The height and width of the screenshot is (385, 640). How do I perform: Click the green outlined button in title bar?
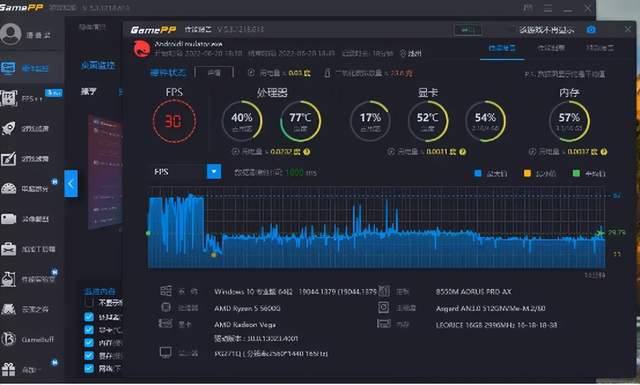[x=468, y=30]
